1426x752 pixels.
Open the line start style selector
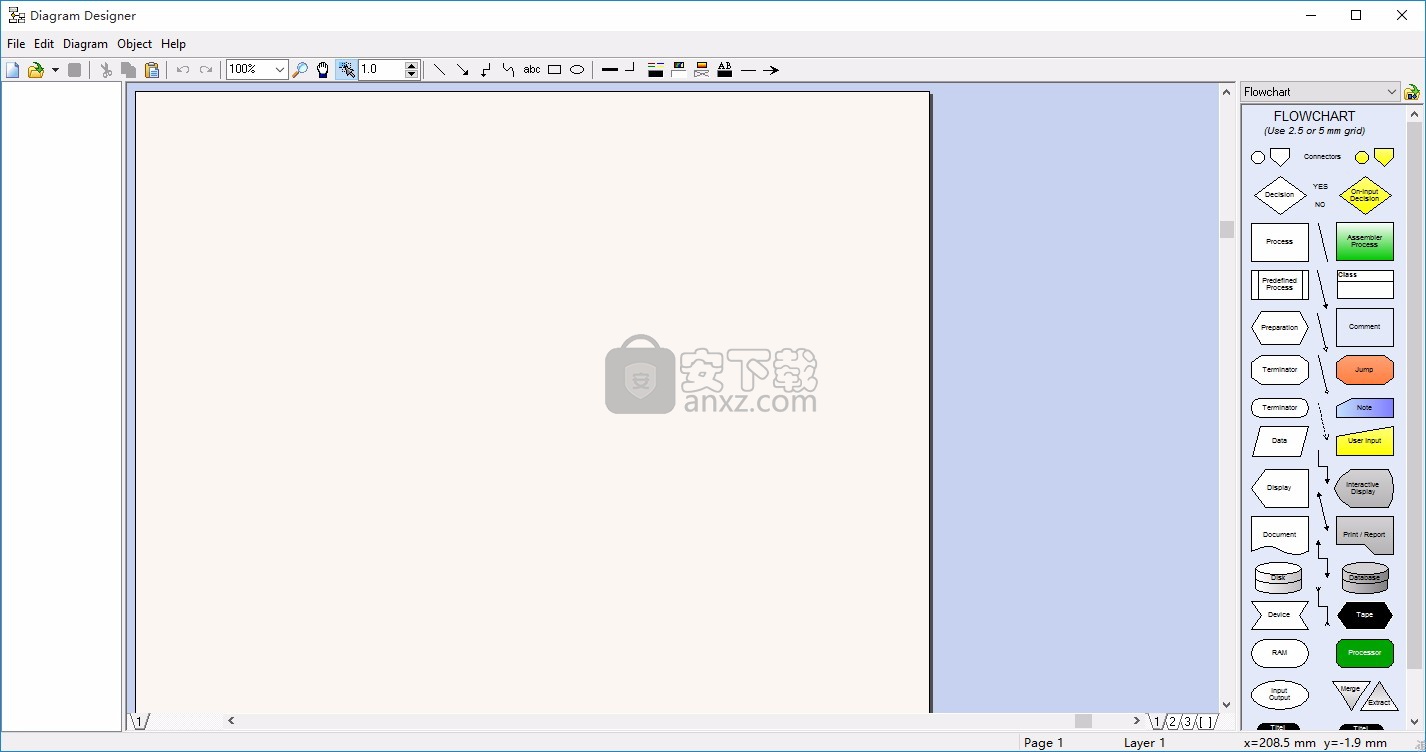click(x=748, y=70)
